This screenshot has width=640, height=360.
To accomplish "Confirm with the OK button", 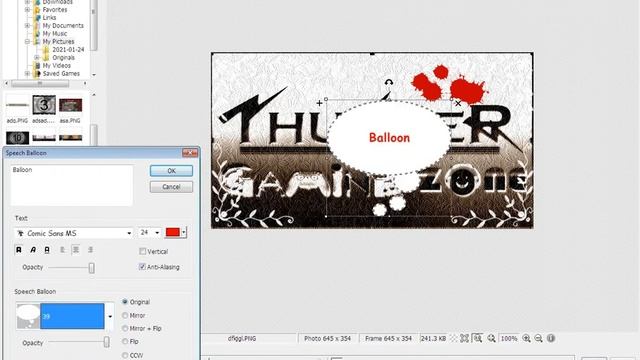I will click(171, 171).
